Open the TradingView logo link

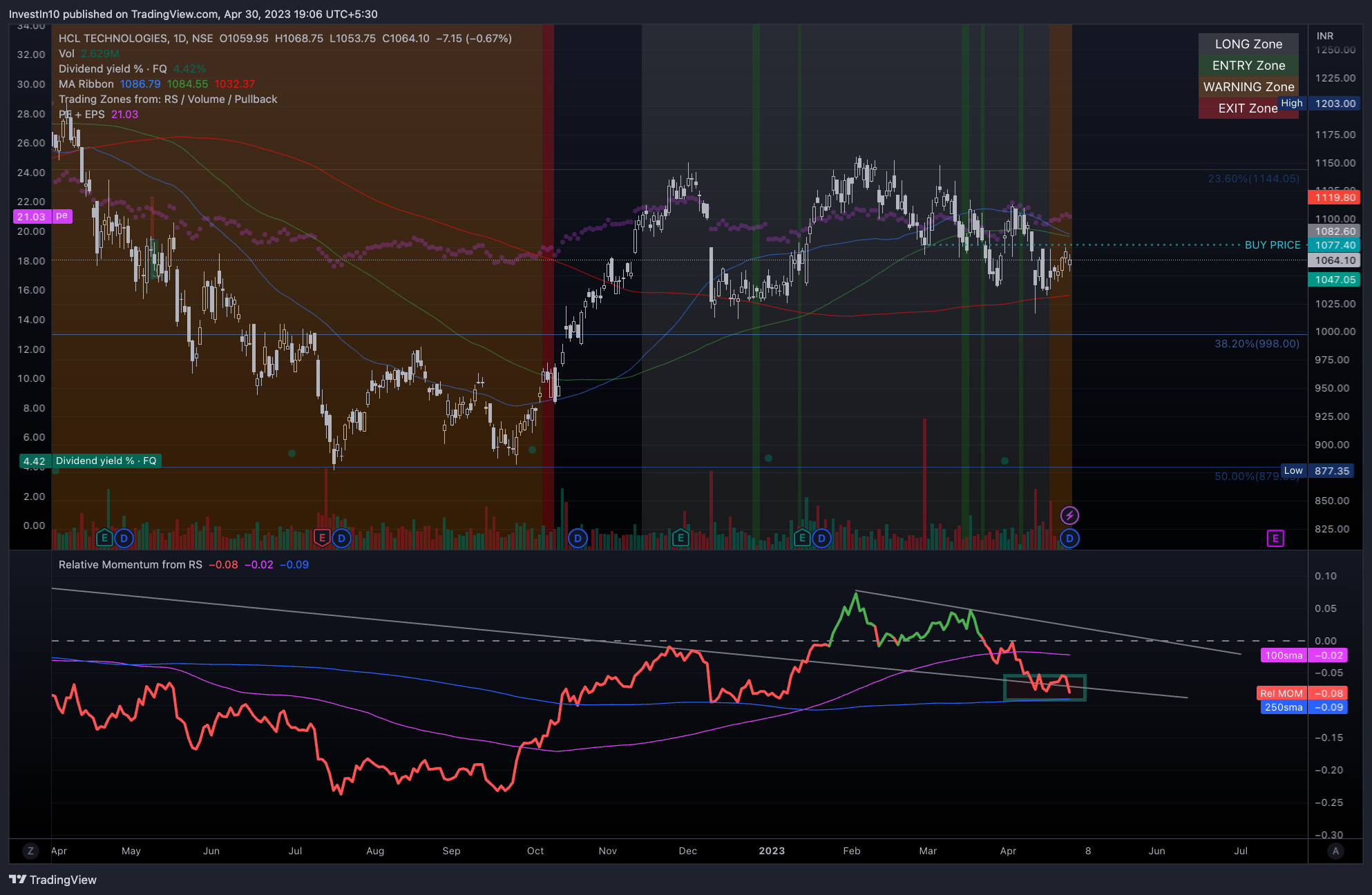pos(53,879)
